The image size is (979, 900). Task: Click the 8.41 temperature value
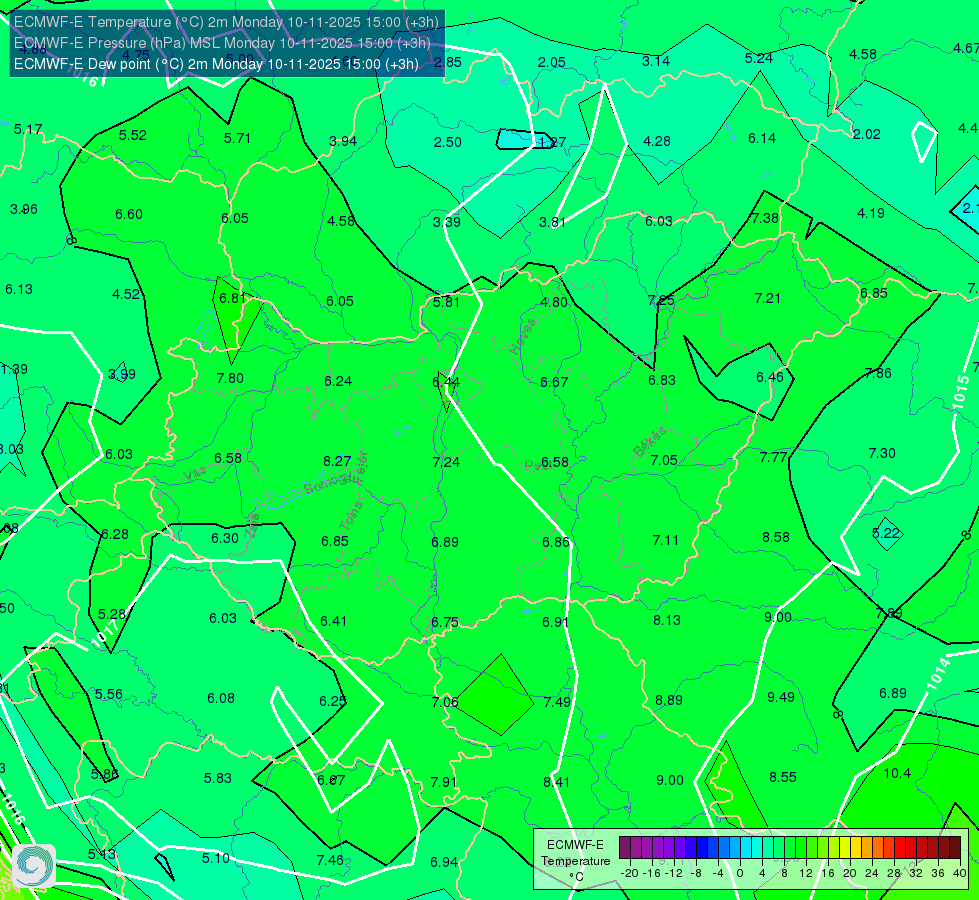pyautogui.click(x=556, y=781)
